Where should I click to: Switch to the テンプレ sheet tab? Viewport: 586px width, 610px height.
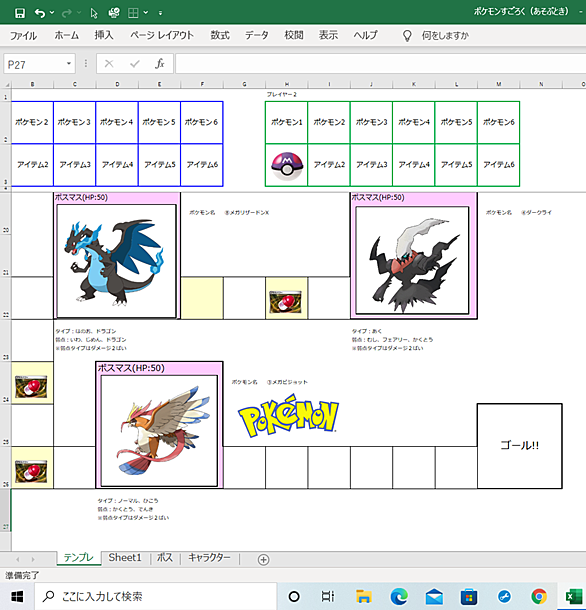[79, 558]
